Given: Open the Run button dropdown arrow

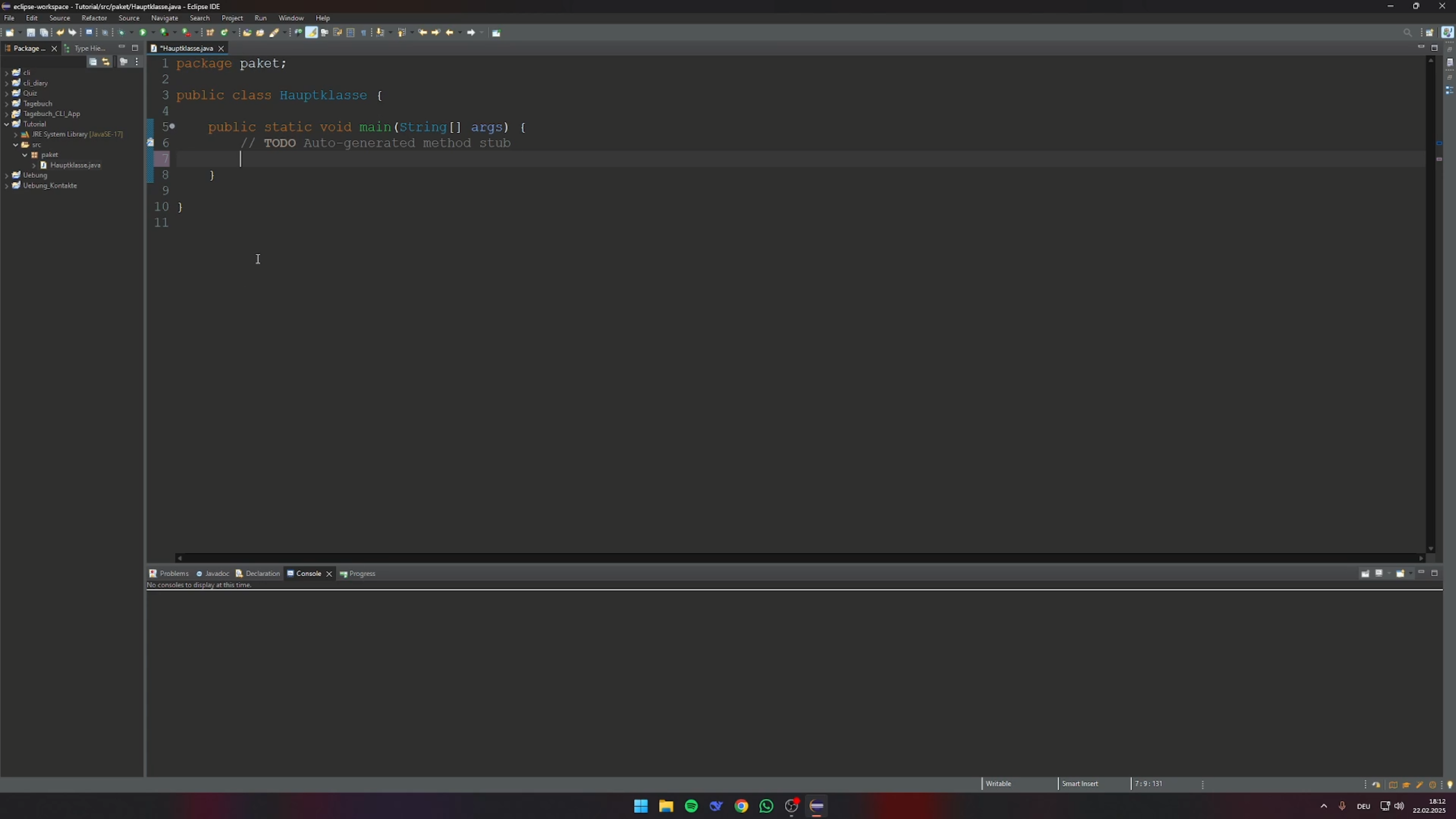Looking at the screenshot, I should (153, 32).
